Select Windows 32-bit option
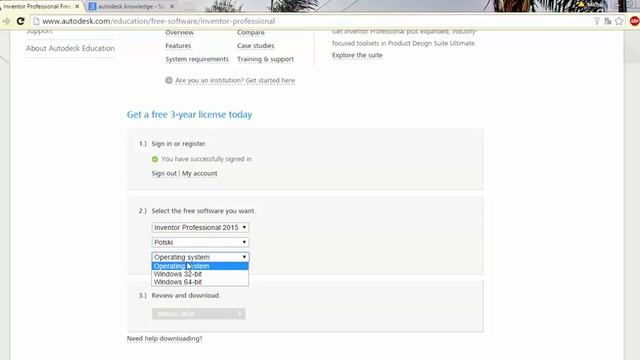Image resolution: width=640 pixels, height=360 pixels. pyautogui.click(x=200, y=274)
